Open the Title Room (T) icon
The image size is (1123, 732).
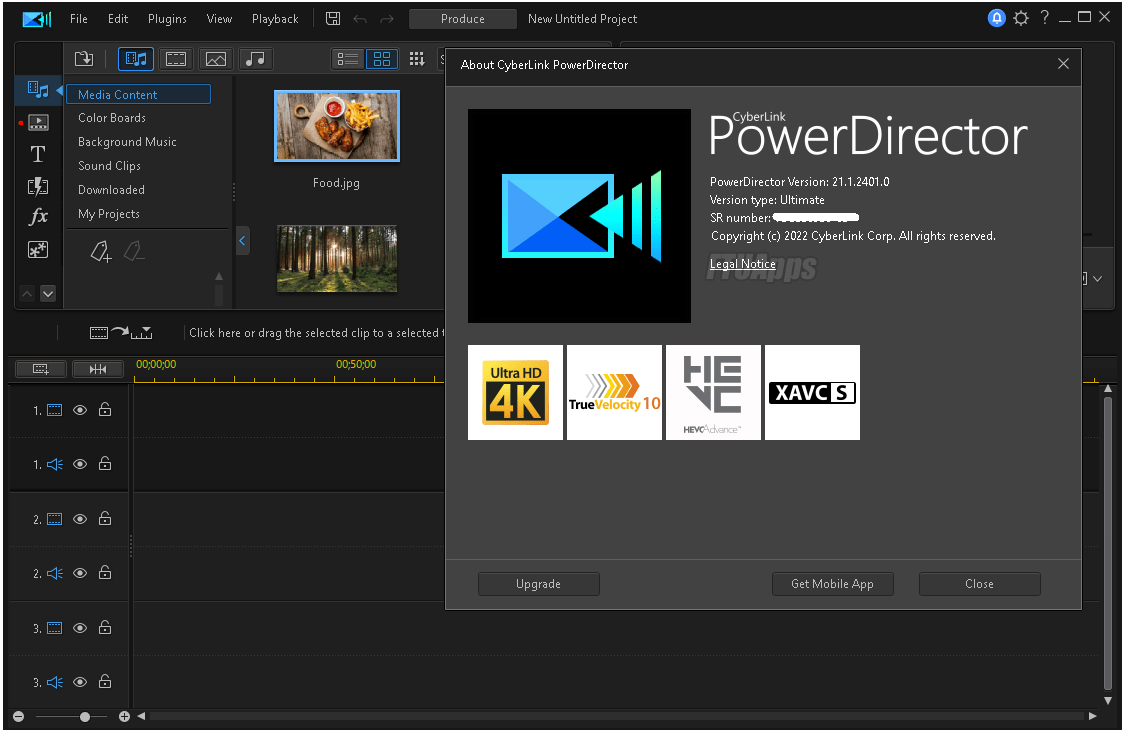(x=38, y=154)
